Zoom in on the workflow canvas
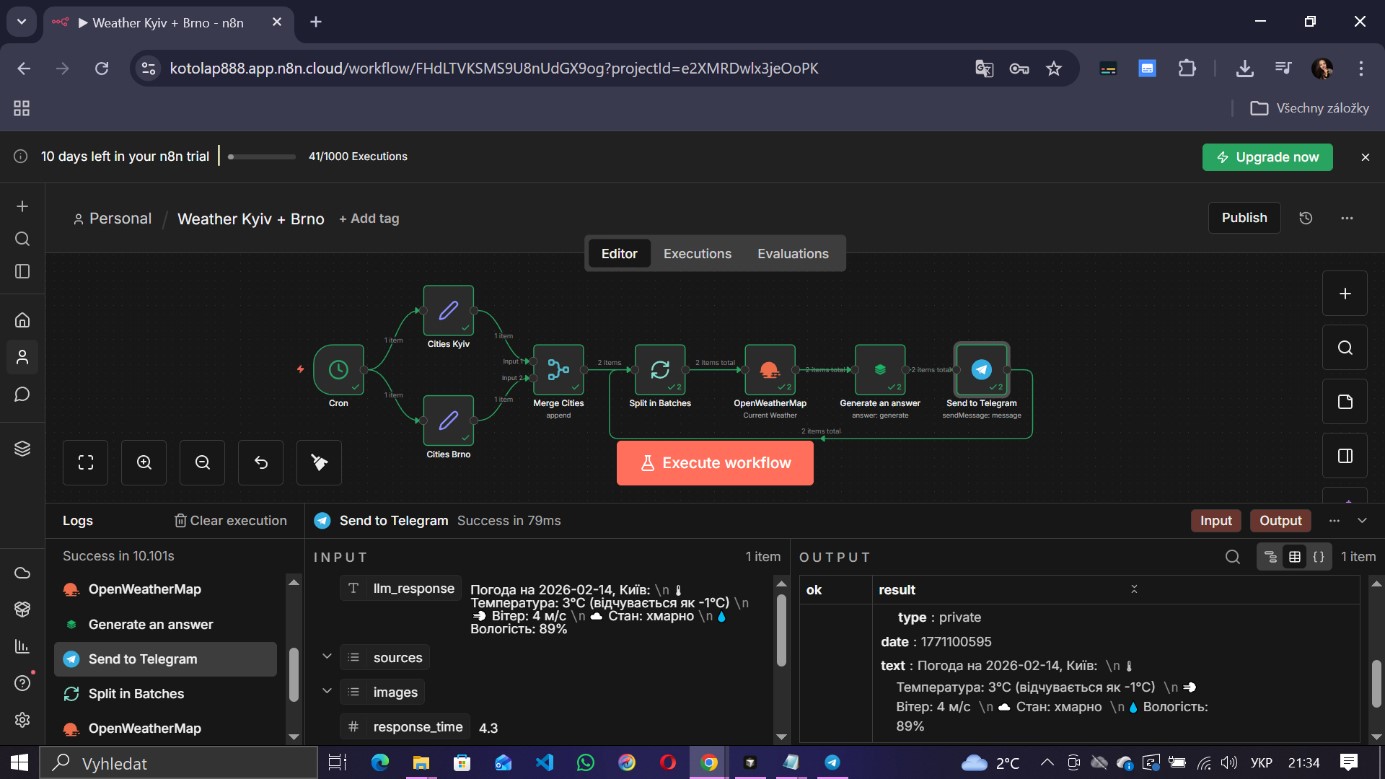This screenshot has height=779, width=1385. 144,462
